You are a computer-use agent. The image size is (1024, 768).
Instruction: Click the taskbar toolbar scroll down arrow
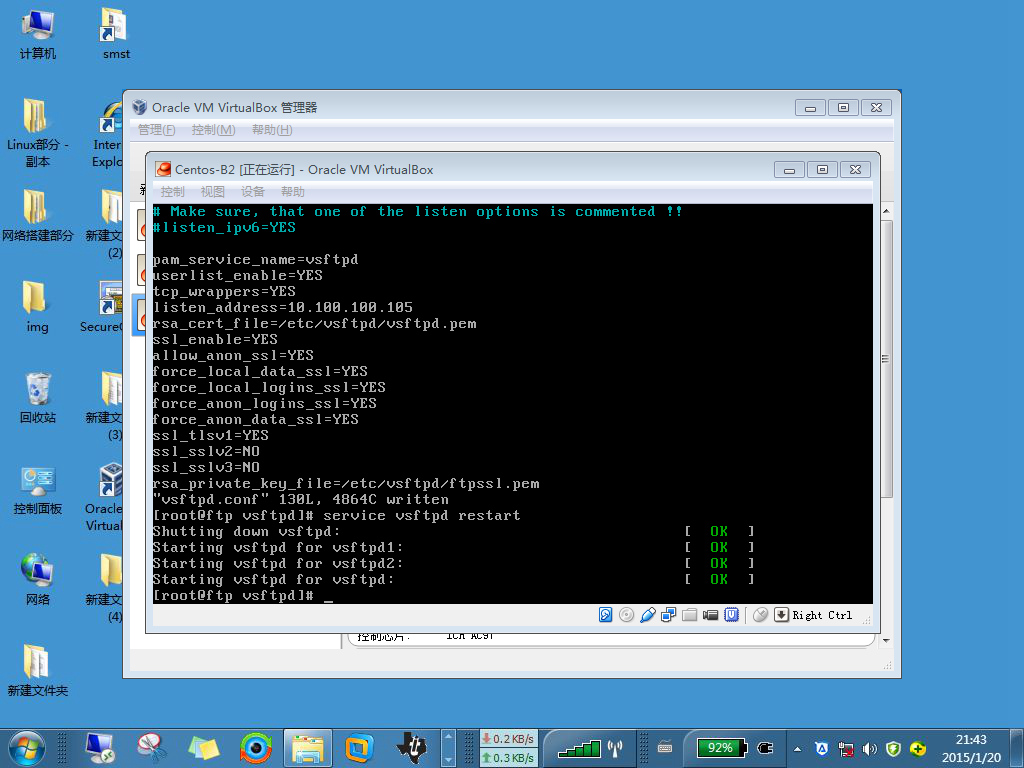pos(448,760)
